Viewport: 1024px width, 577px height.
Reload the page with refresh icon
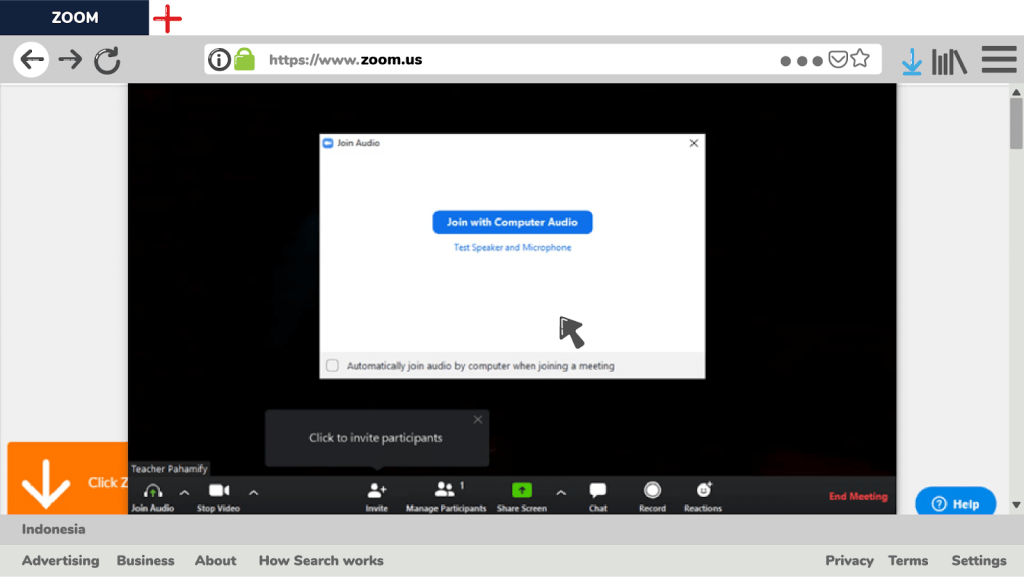107,61
